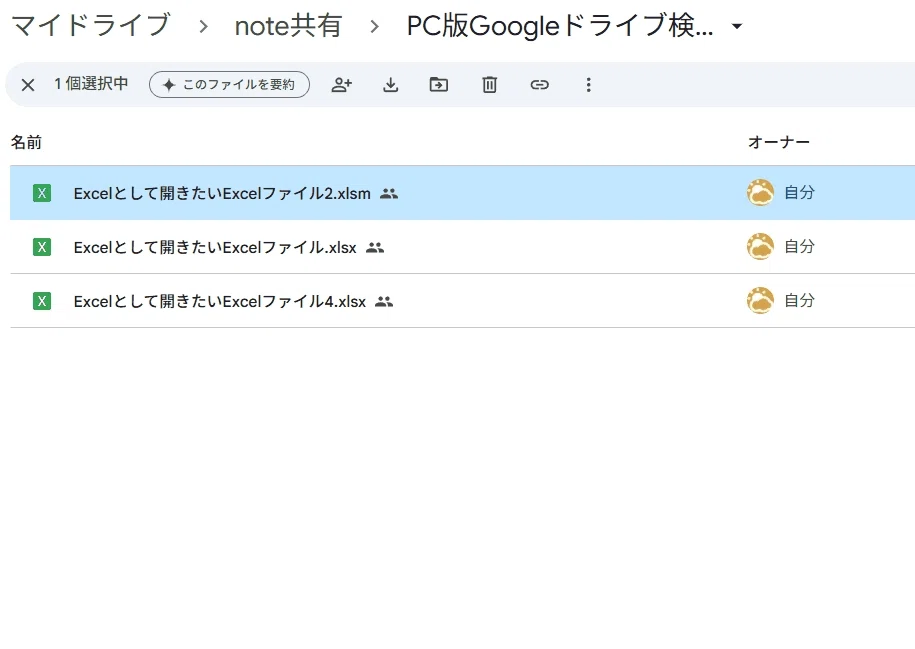Clear the selection with the X icon
Viewport: 915px width, 649px height.
pyautogui.click(x=27, y=85)
